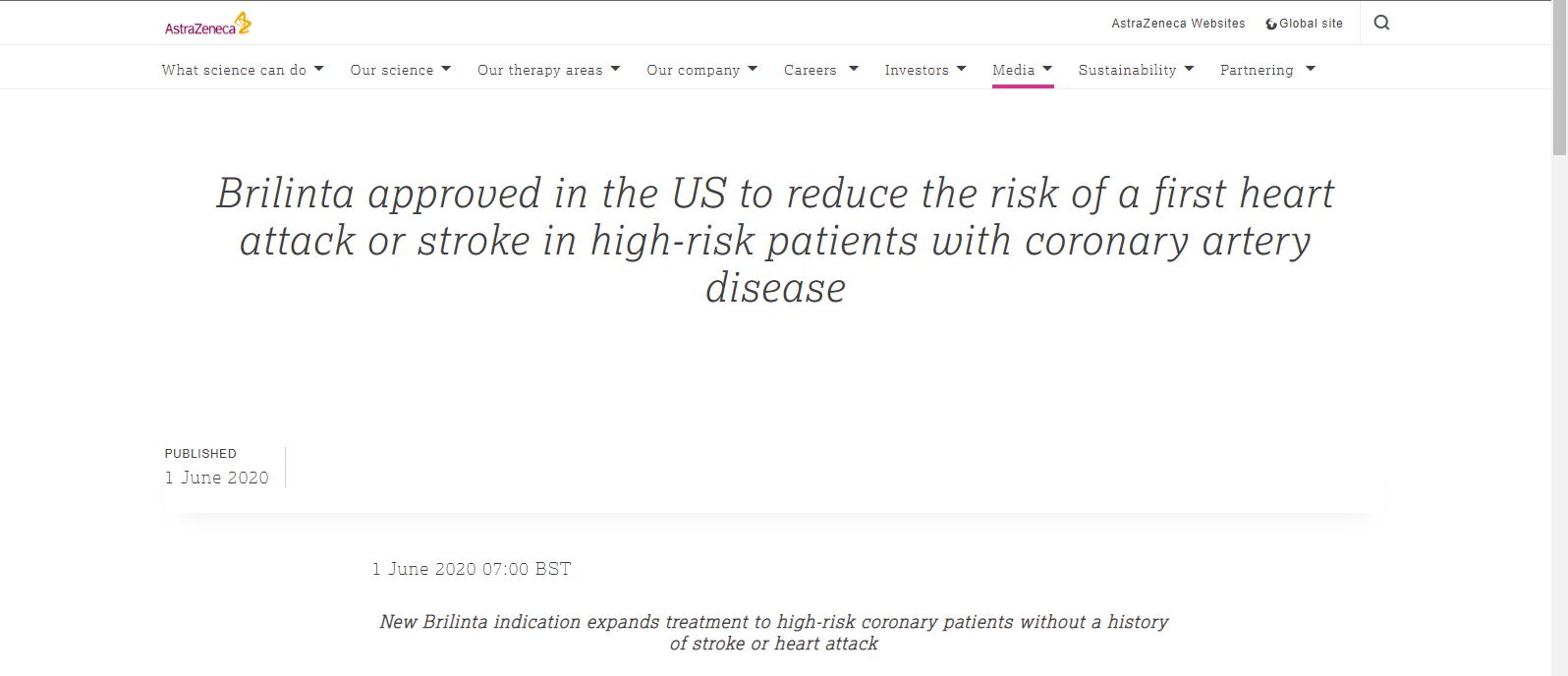Image resolution: width=1568 pixels, height=676 pixels.
Task: Click the 1 June 2020 published date
Action: [217, 478]
